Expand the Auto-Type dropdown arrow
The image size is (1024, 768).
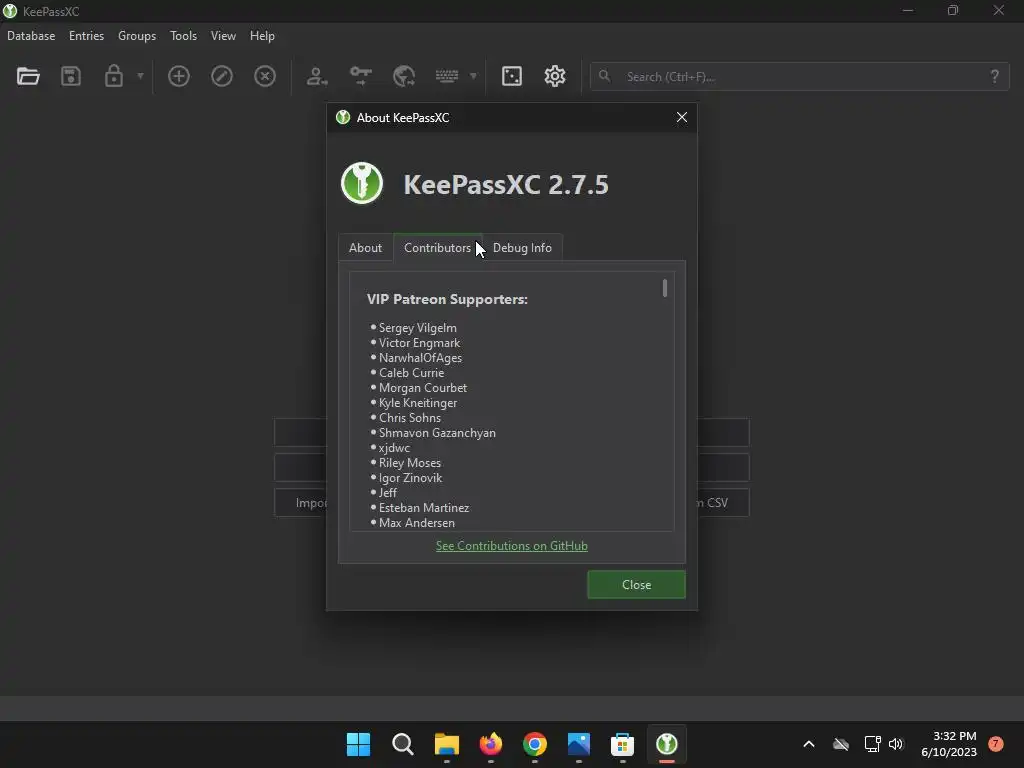[x=473, y=76]
